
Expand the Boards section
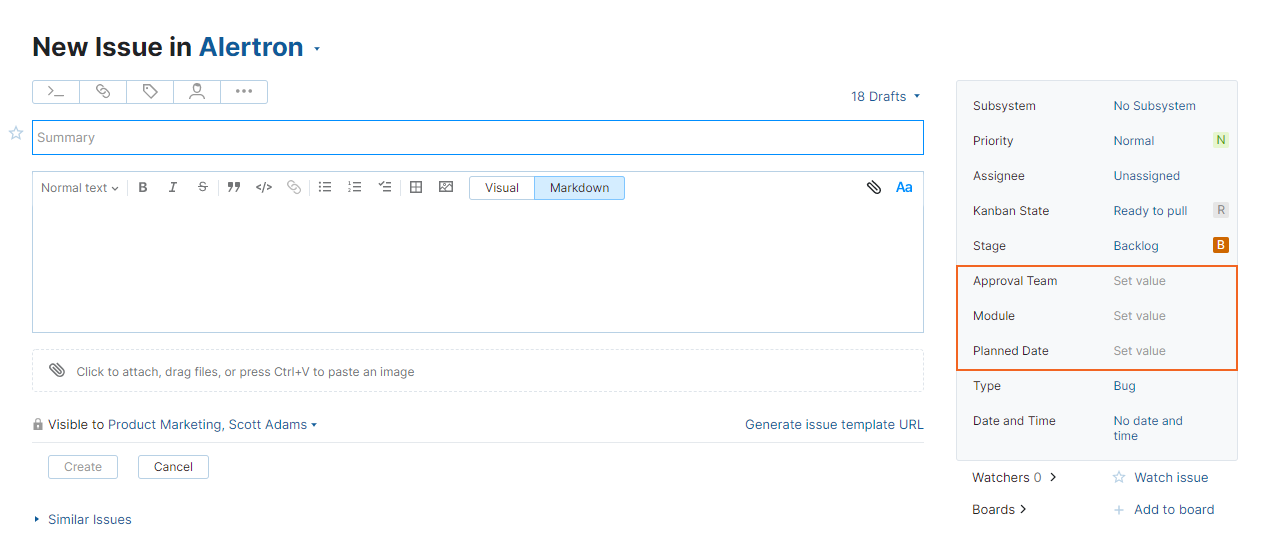(x=999, y=510)
